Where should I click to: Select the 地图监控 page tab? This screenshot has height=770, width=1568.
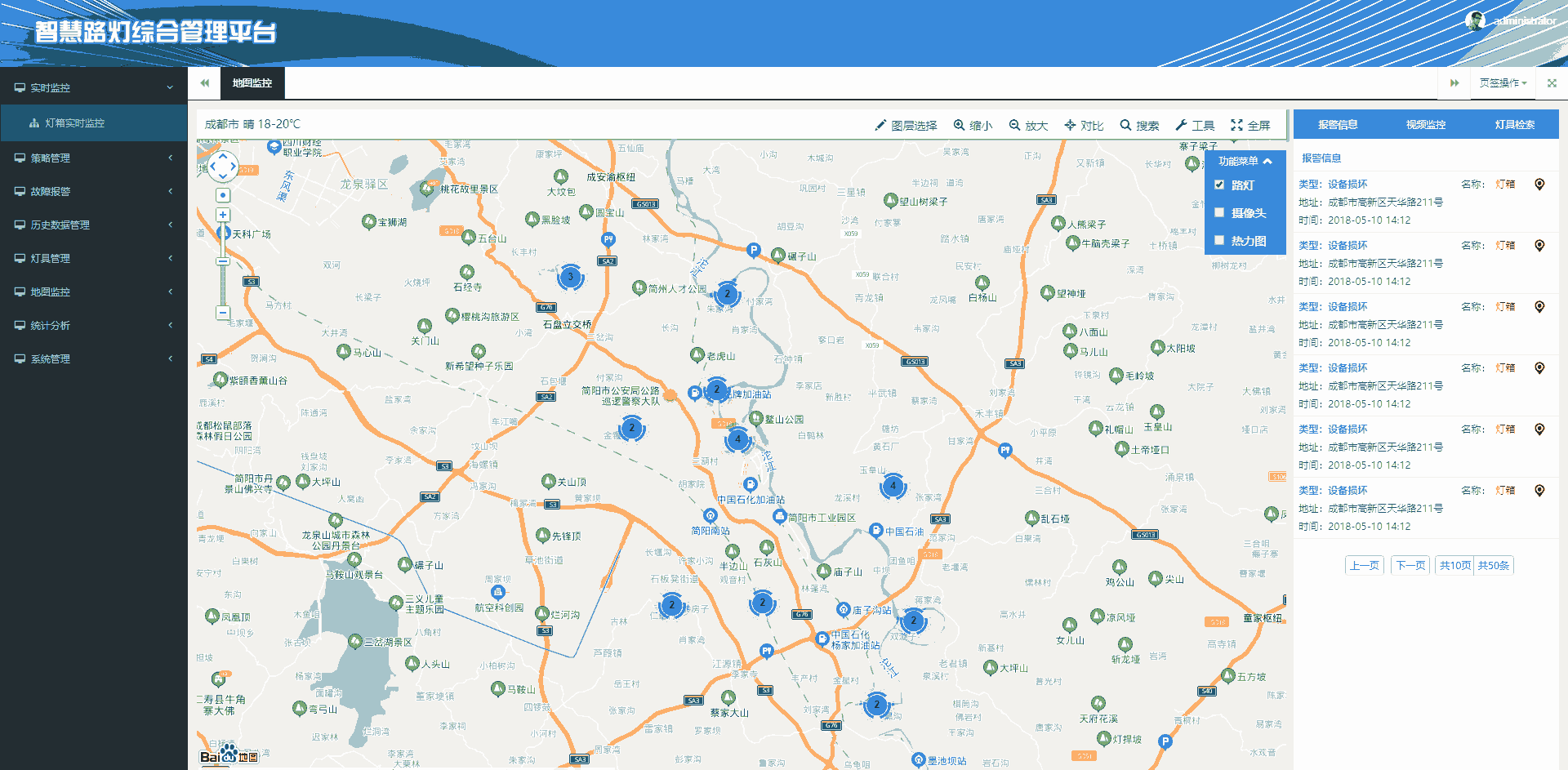[x=252, y=82]
